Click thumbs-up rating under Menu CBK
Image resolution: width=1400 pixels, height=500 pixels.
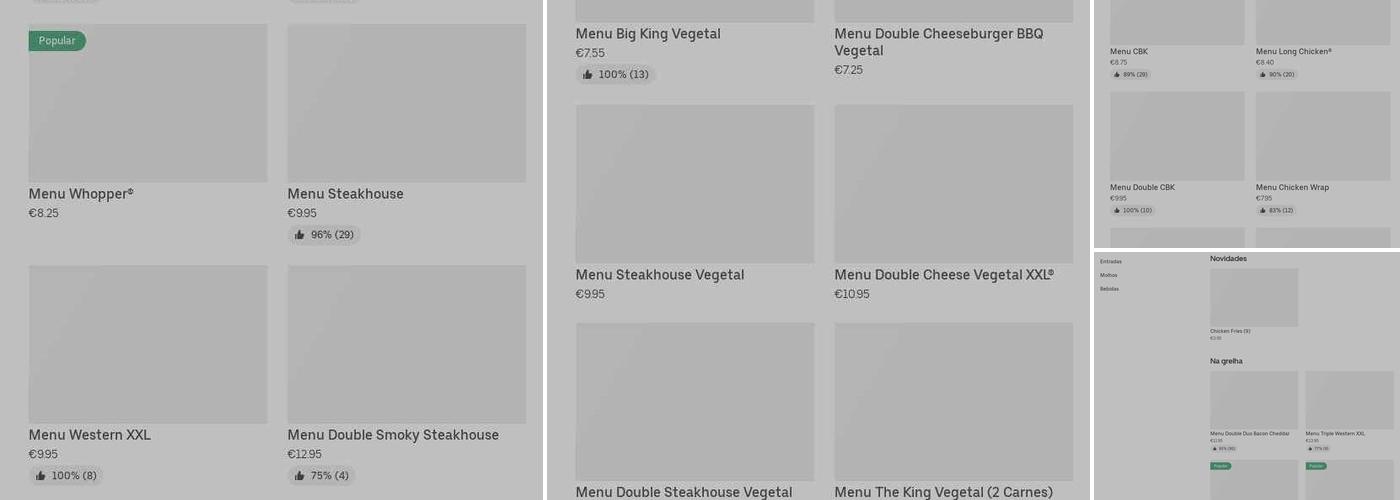(1130, 75)
